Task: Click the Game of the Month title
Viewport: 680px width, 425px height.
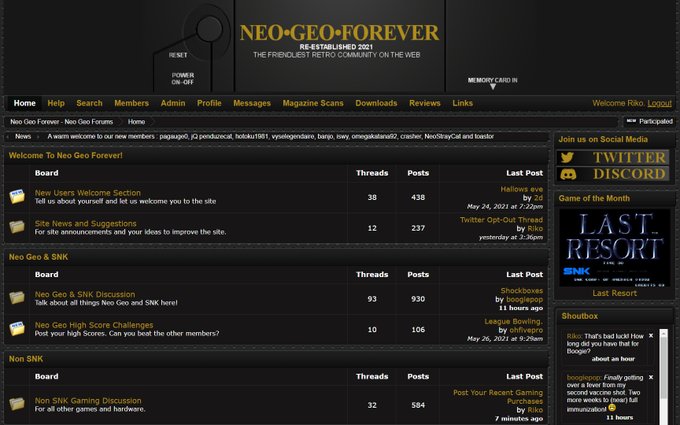Action: point(594,198)
